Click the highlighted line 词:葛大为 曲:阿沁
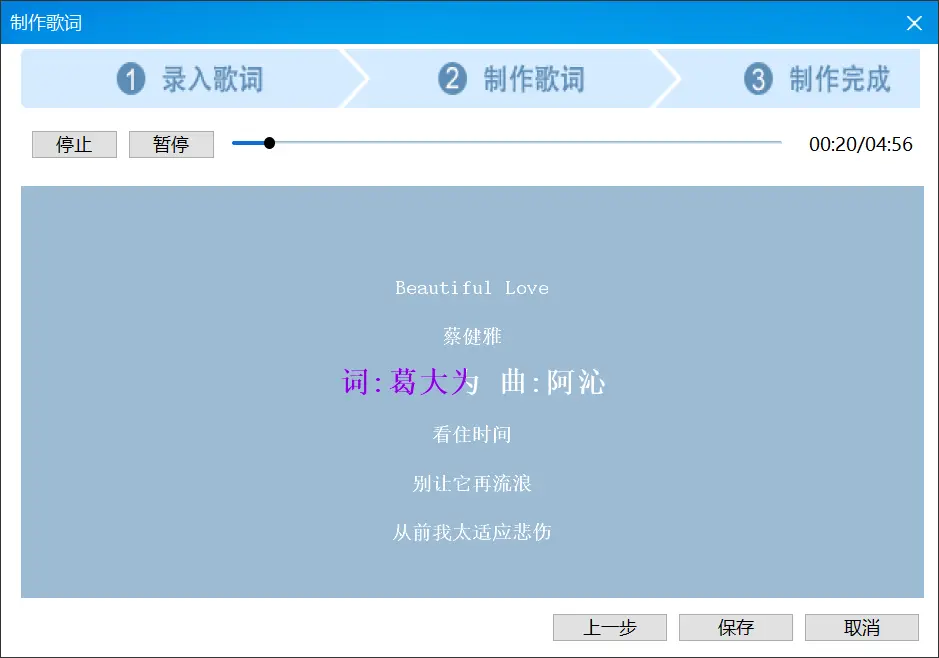The width and height of the screenshot is (939, 658). click(473, 382)
